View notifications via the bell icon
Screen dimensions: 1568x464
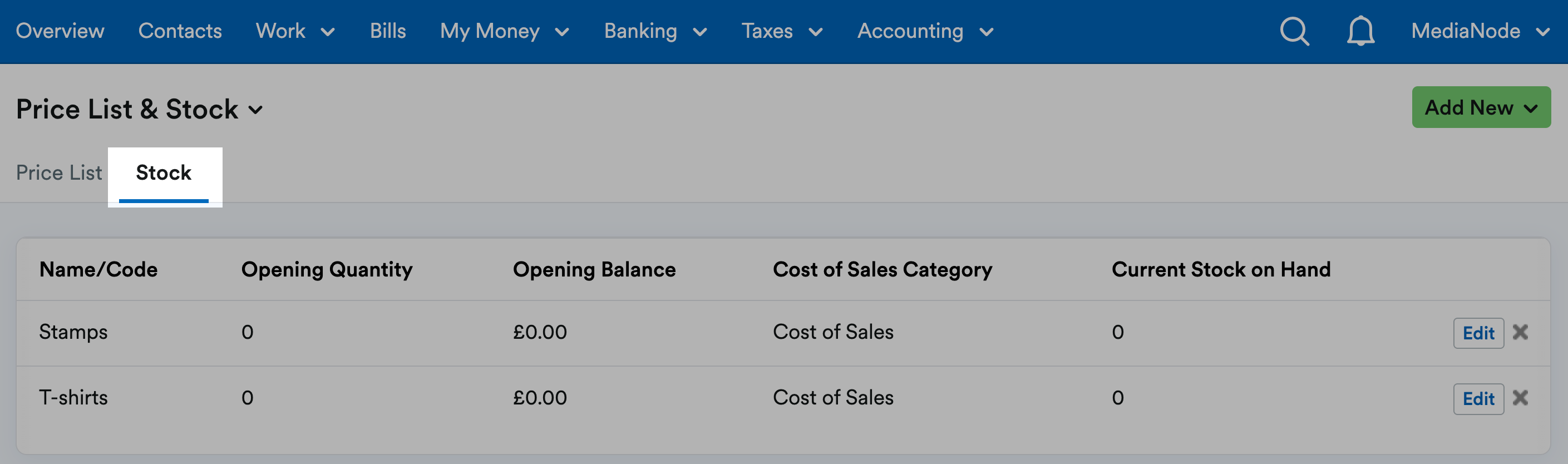[x=1360, y=31]
